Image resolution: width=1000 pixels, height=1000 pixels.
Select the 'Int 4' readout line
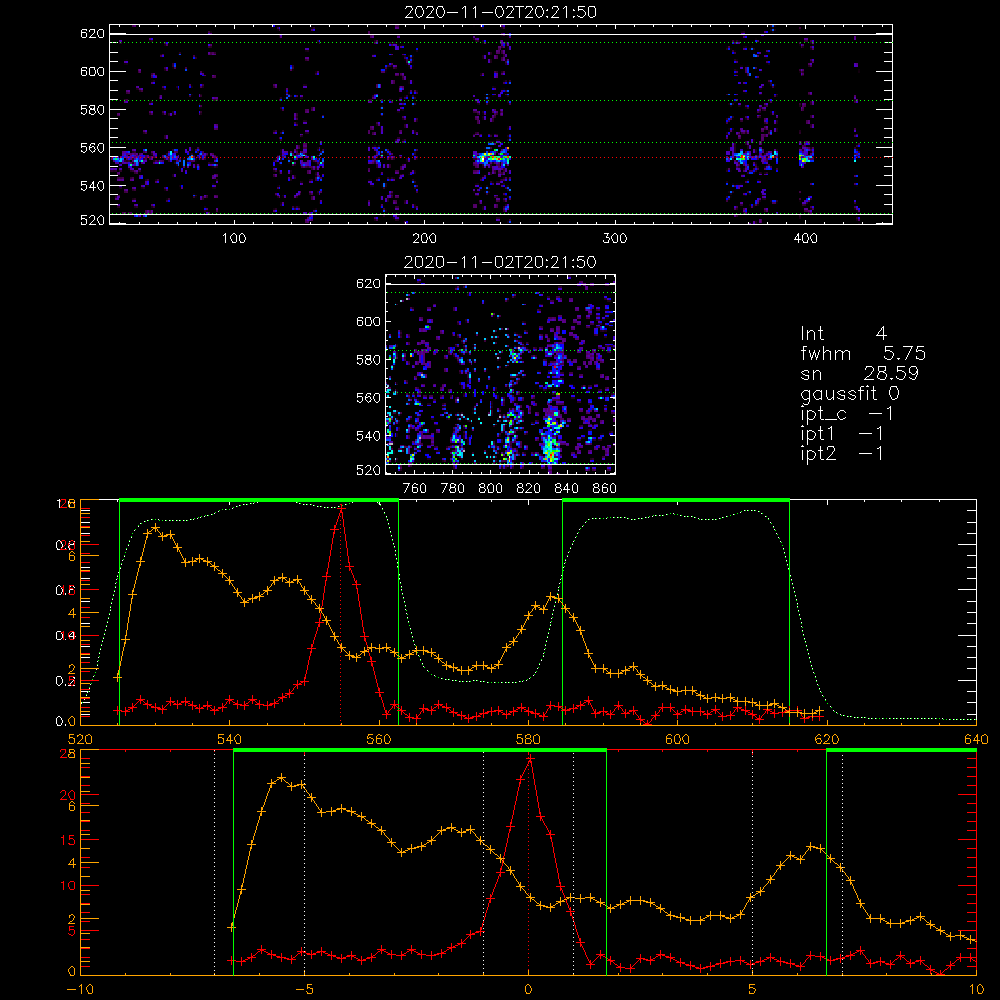click(843, 333)
